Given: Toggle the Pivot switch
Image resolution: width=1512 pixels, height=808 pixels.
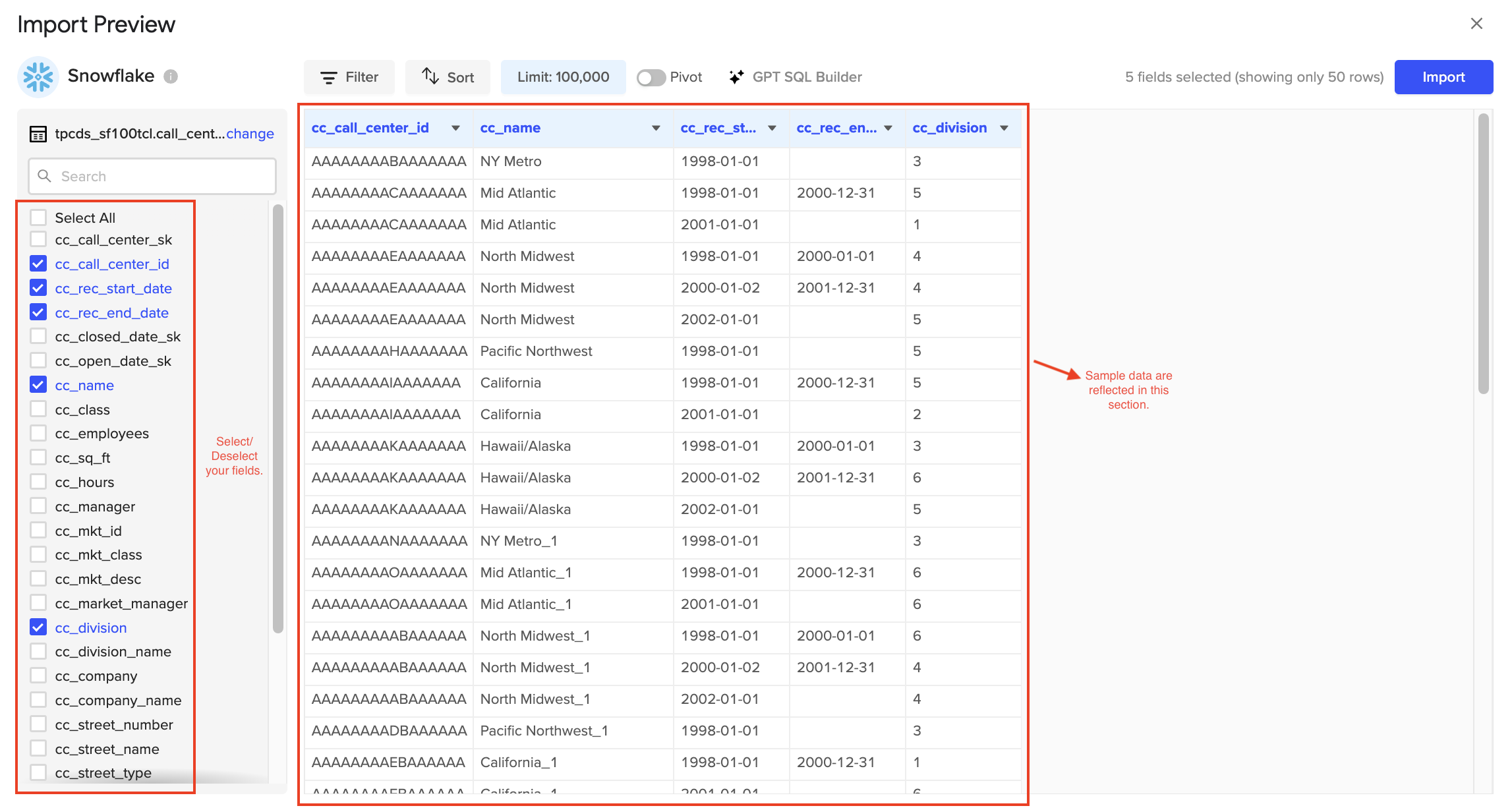Looking at the screenshot, I should pyautogui.click(x=651, y=78).
